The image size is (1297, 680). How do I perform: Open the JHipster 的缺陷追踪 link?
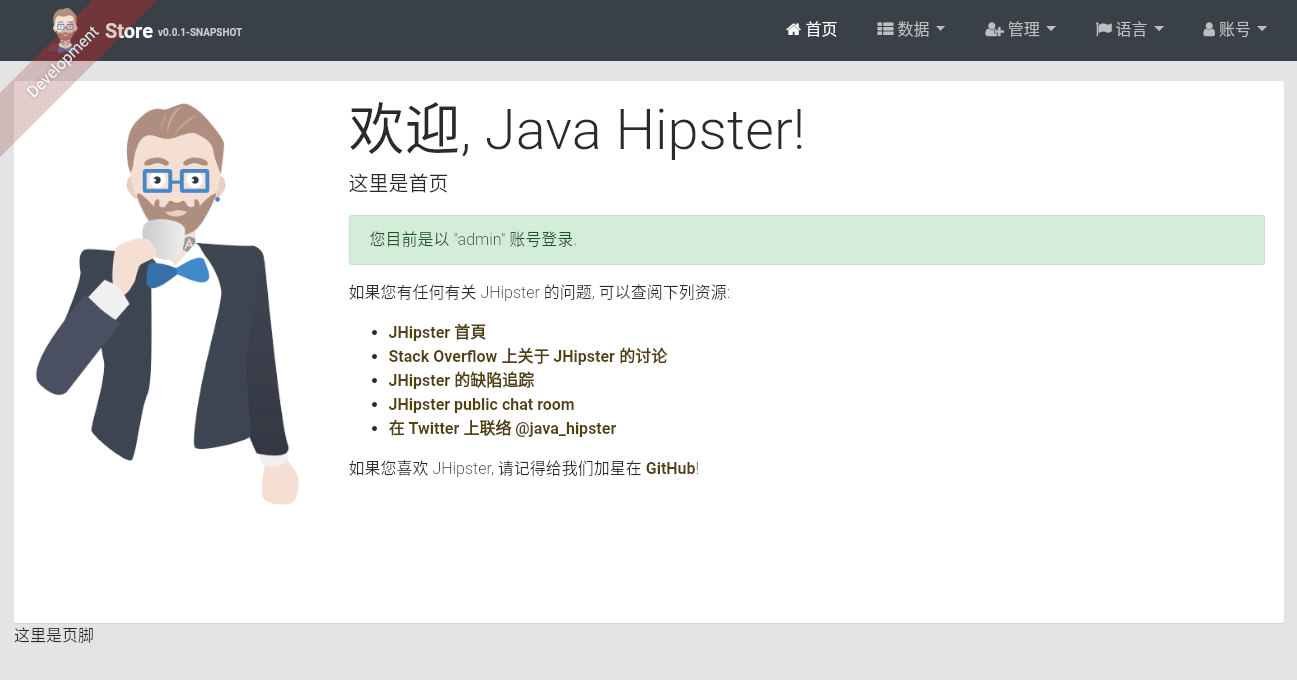[x=462, y=380]
